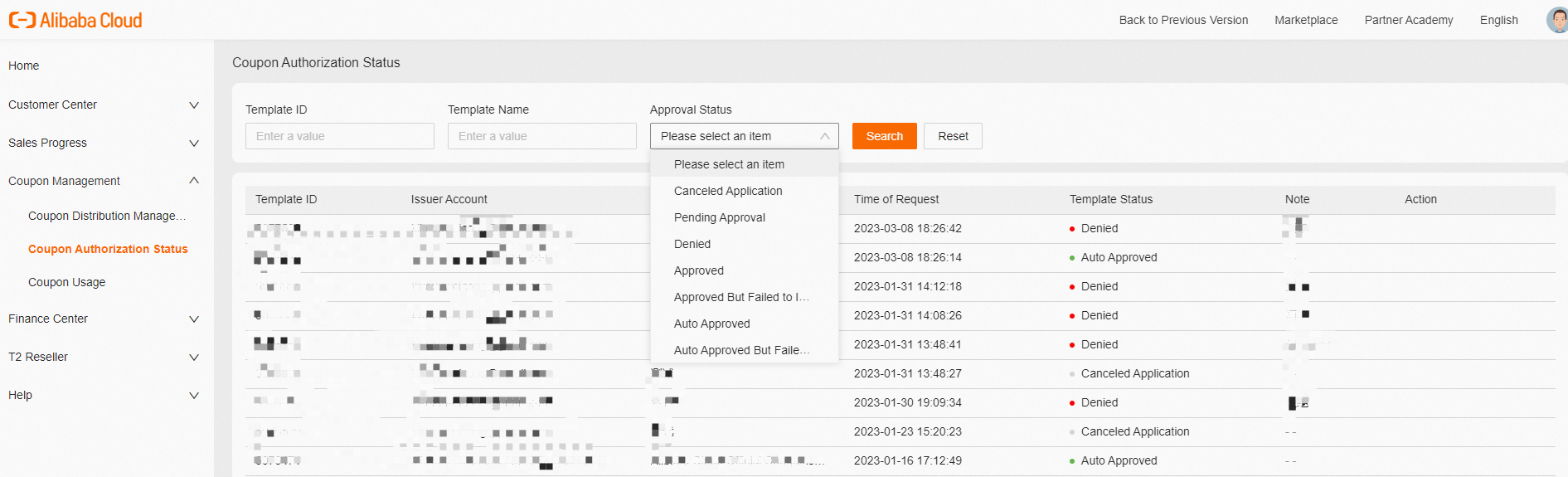Select the Denied dropdown option

(x=745, y=244)
